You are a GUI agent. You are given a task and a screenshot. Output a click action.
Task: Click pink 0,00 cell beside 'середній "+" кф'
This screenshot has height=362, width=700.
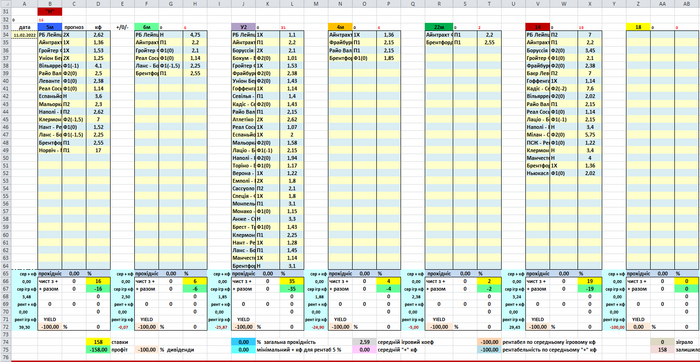click(364, 350)
